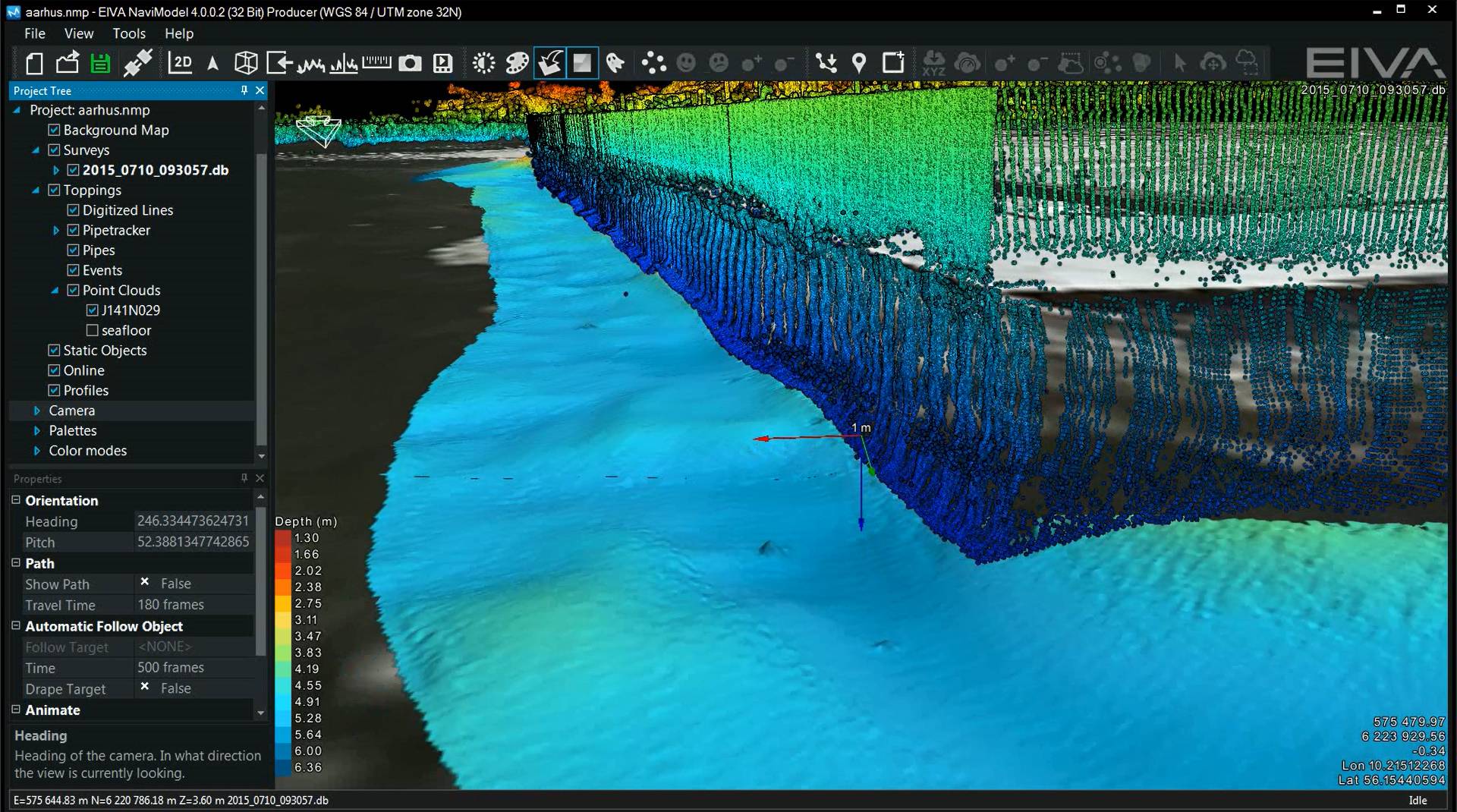Viewport: 1457px width, 812px height.
Task: Collapse the Orientation property group
Action: (16, 500)
